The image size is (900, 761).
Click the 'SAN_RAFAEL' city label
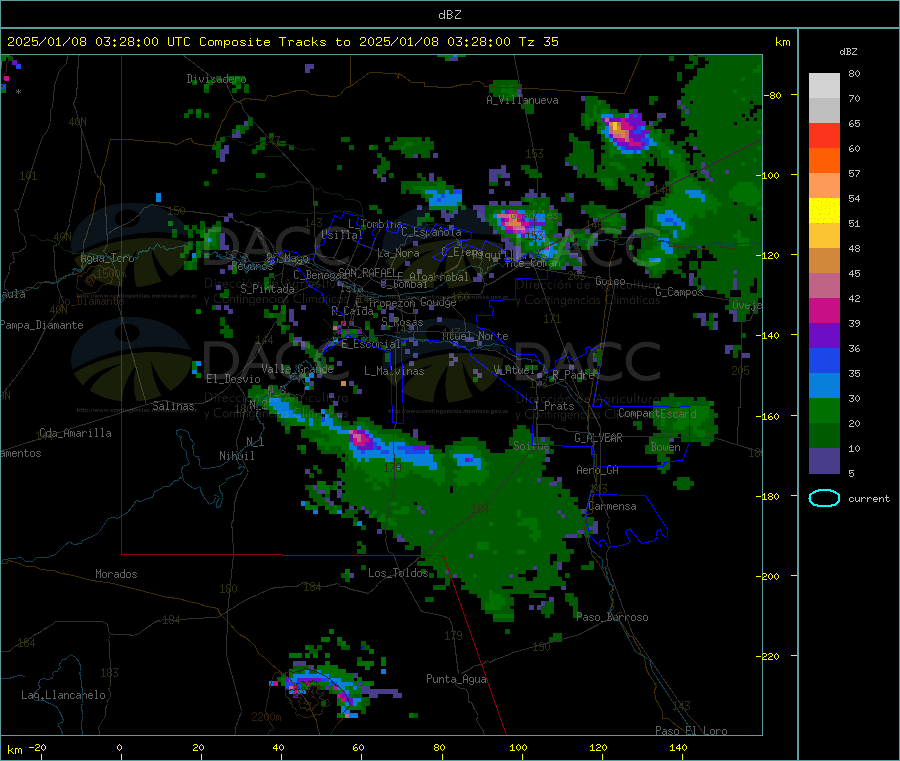click(x=367, y=273)
